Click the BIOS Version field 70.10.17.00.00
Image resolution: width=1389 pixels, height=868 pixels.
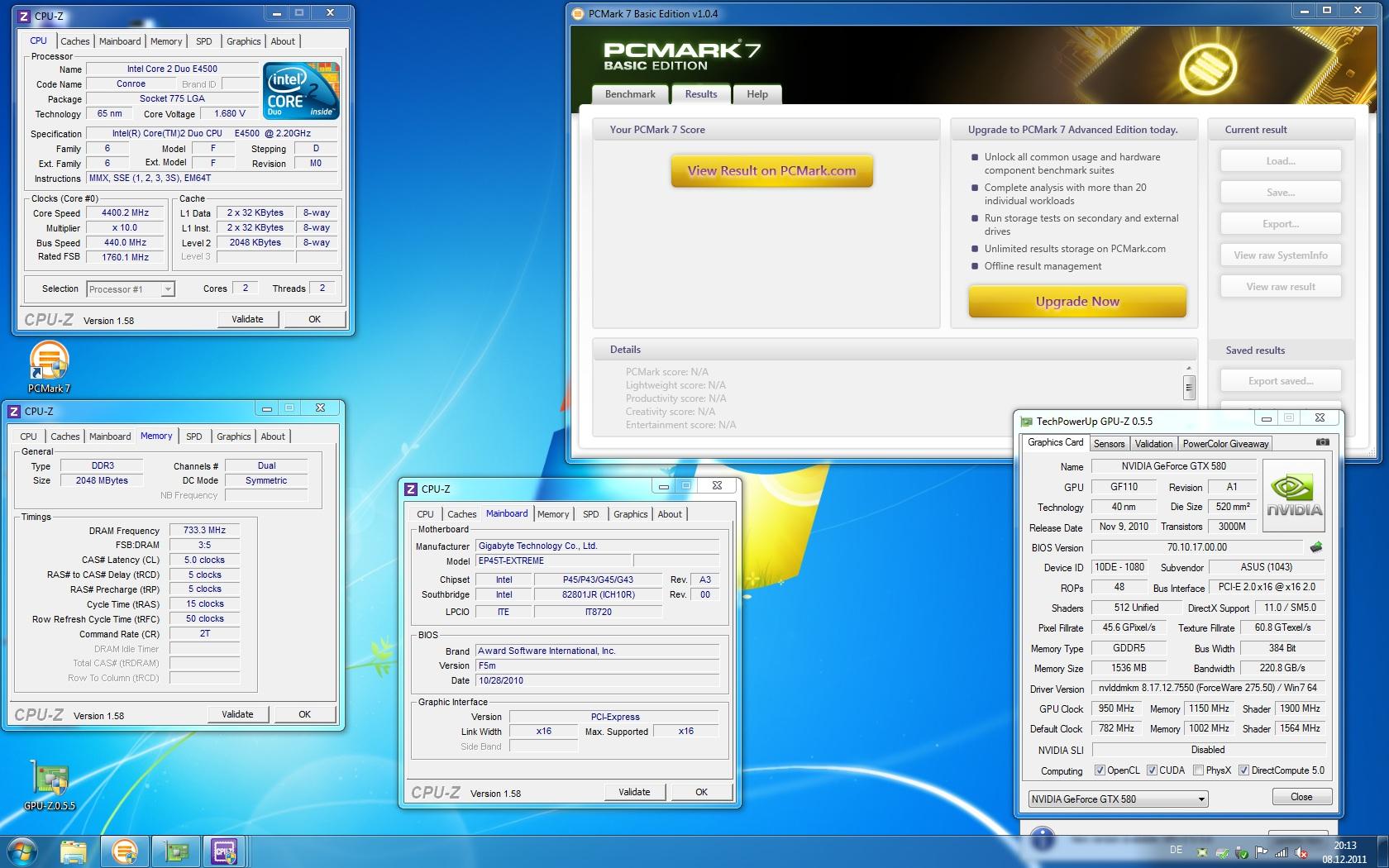pos(1196,547)
